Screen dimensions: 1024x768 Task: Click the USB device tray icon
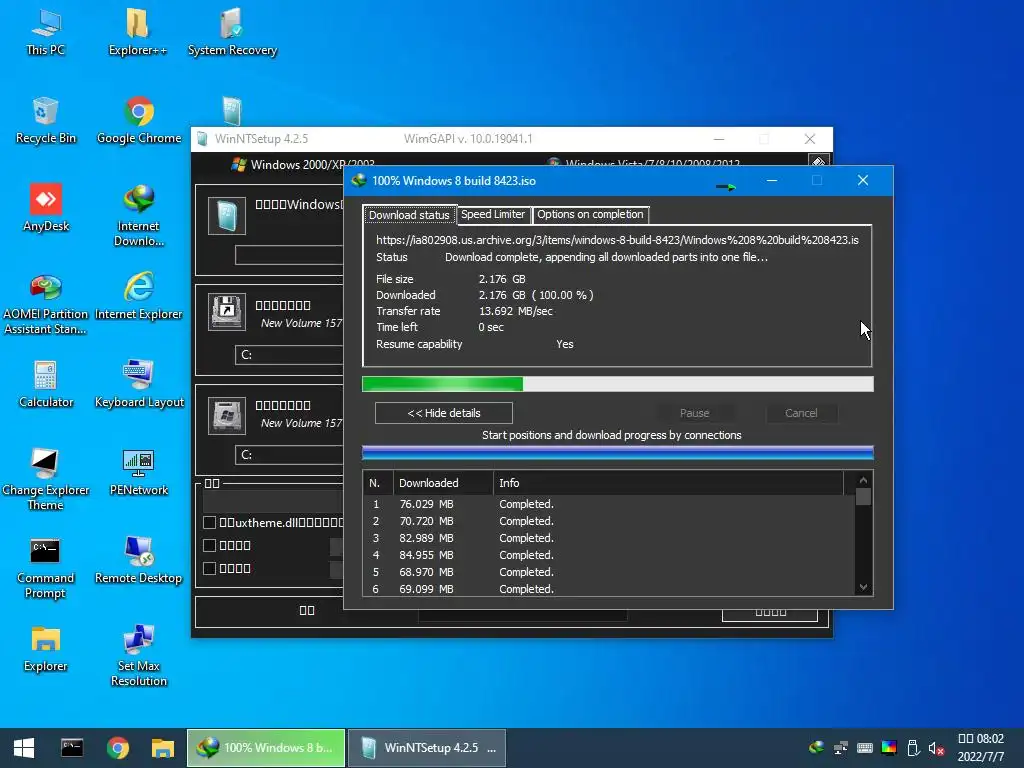[913, 748]
